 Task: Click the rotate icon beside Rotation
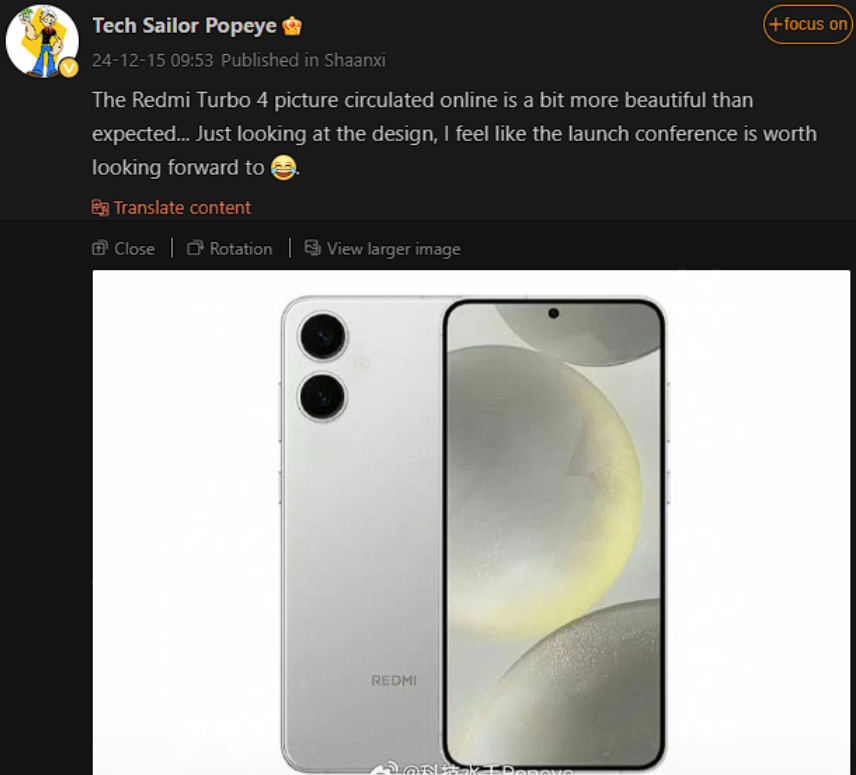(196, 248)
